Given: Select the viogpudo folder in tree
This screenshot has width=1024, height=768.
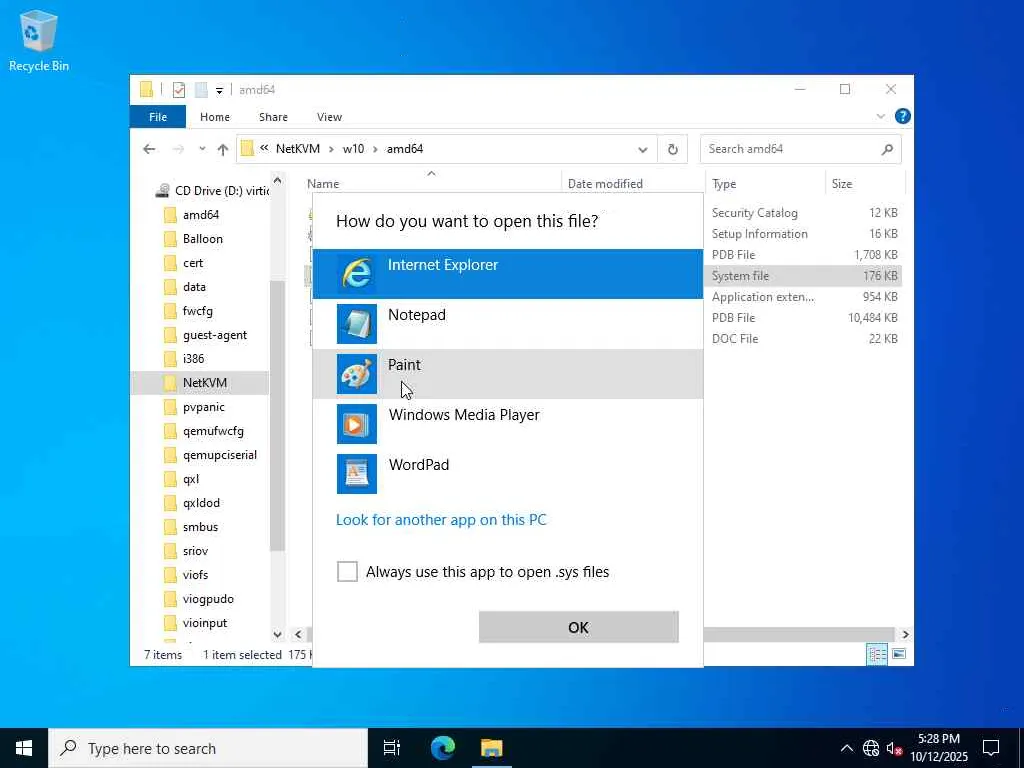Looking at the screenshot, I should (208, 599).
